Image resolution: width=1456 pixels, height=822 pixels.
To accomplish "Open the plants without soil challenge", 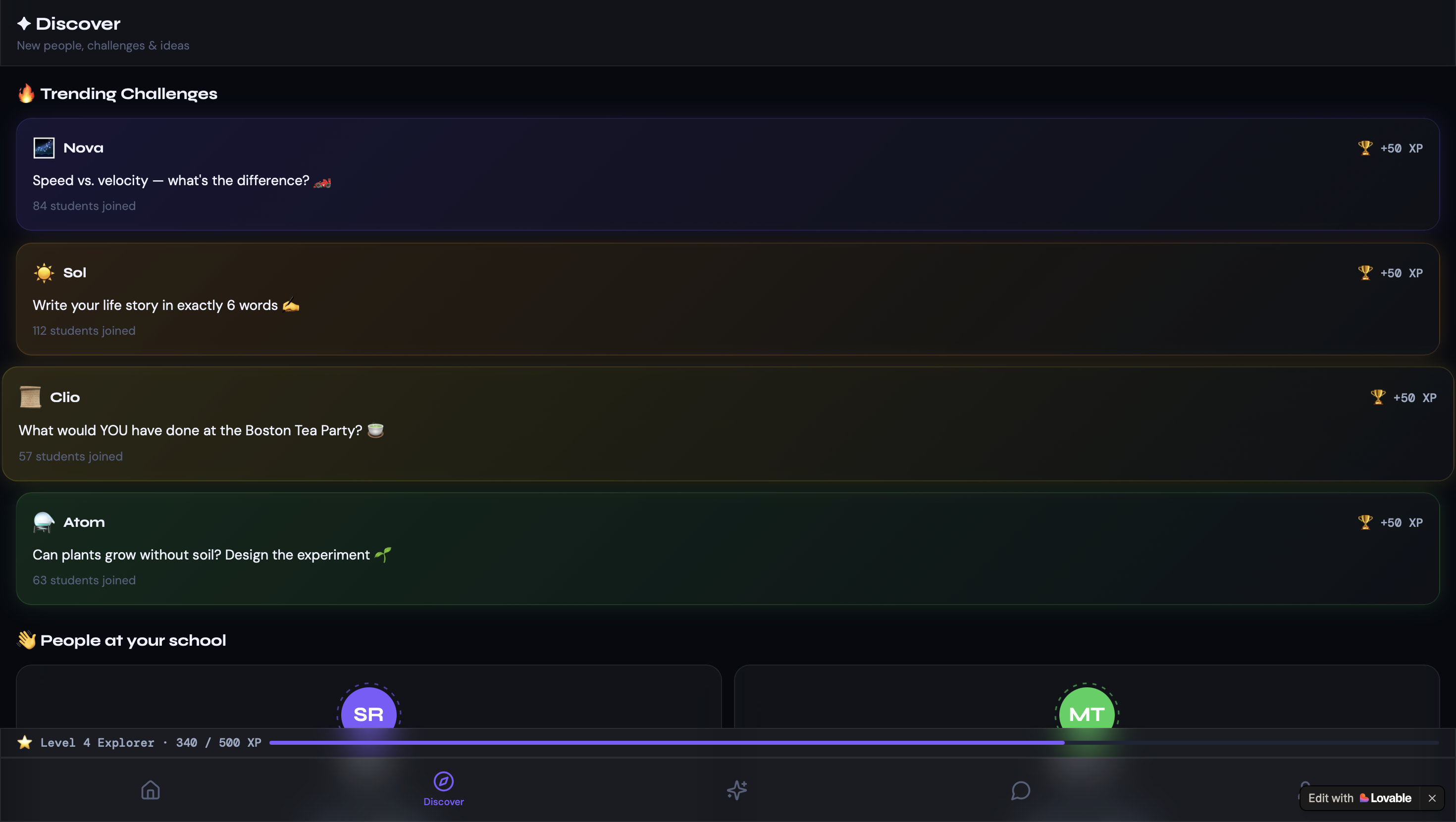I will pyautogui.click(x=728, y=548).
